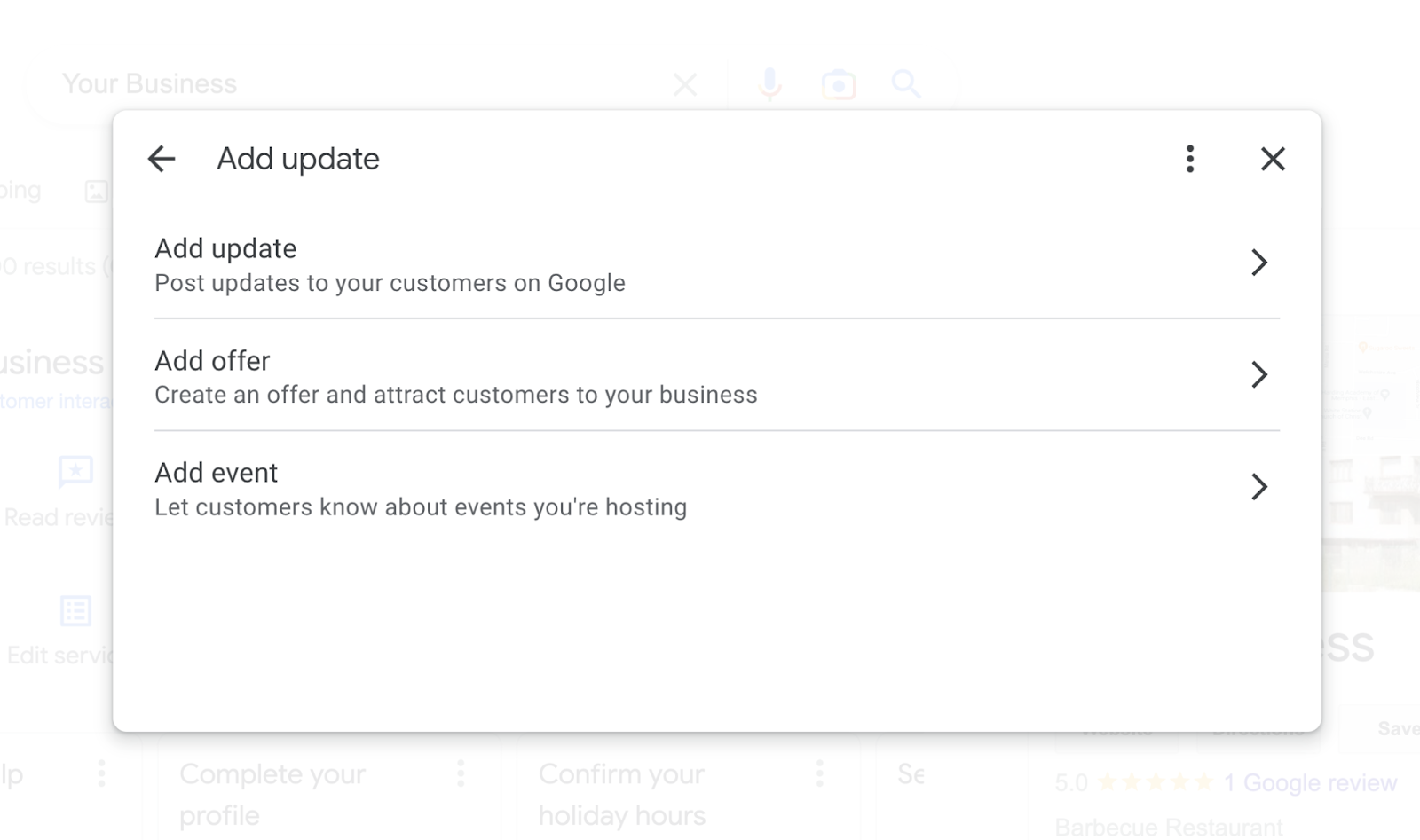Viewport: 1420px width, 840px height.
Task: Expand the Add update chevron arrow
Action: 1258,263
